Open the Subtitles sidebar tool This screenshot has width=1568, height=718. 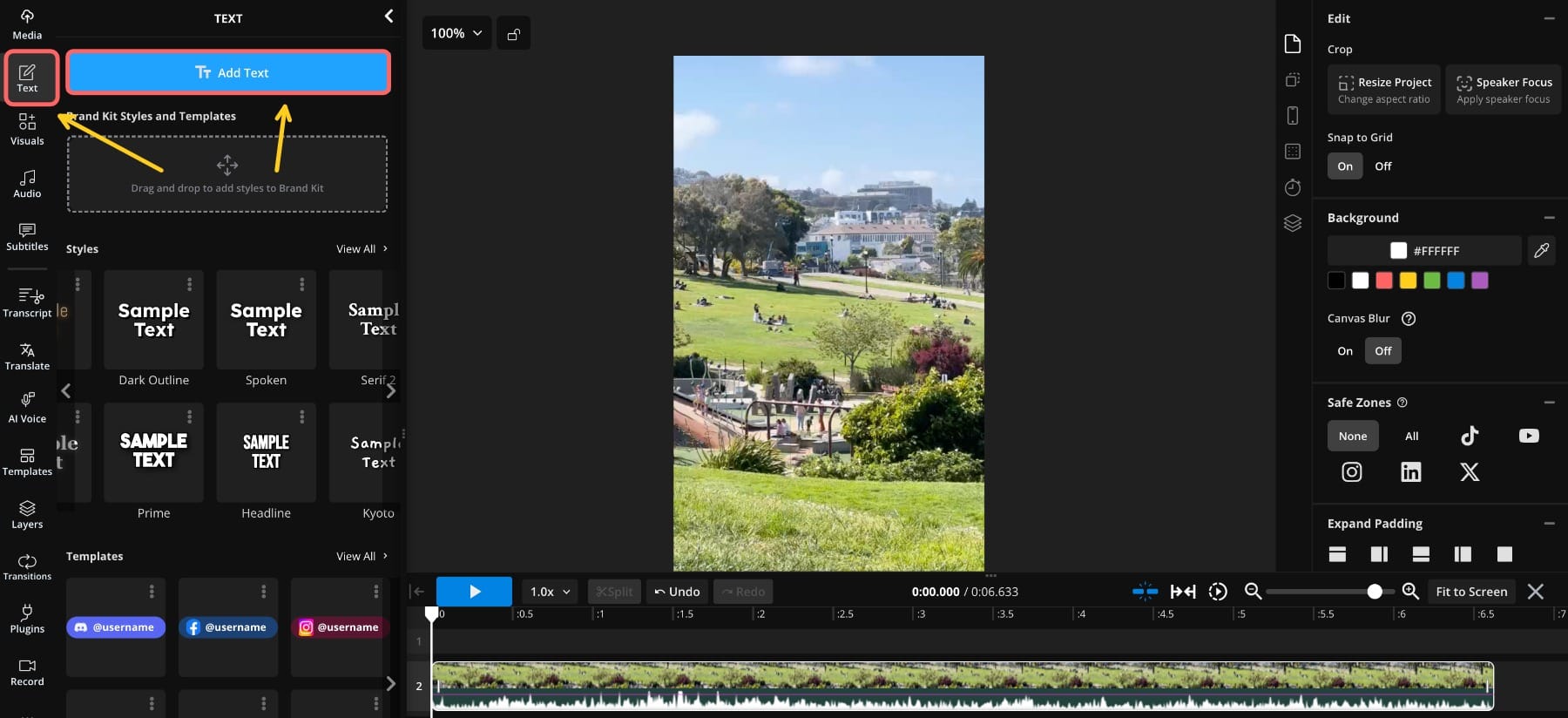(x=27, y=236)
